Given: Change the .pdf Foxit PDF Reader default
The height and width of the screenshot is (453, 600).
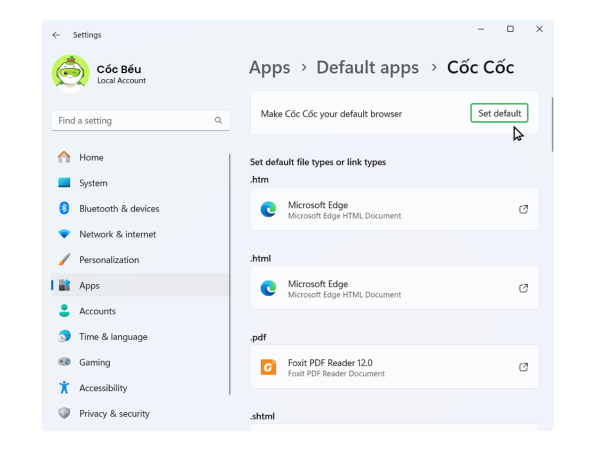Looking at the screenshot, I should (x=395, y=367).
